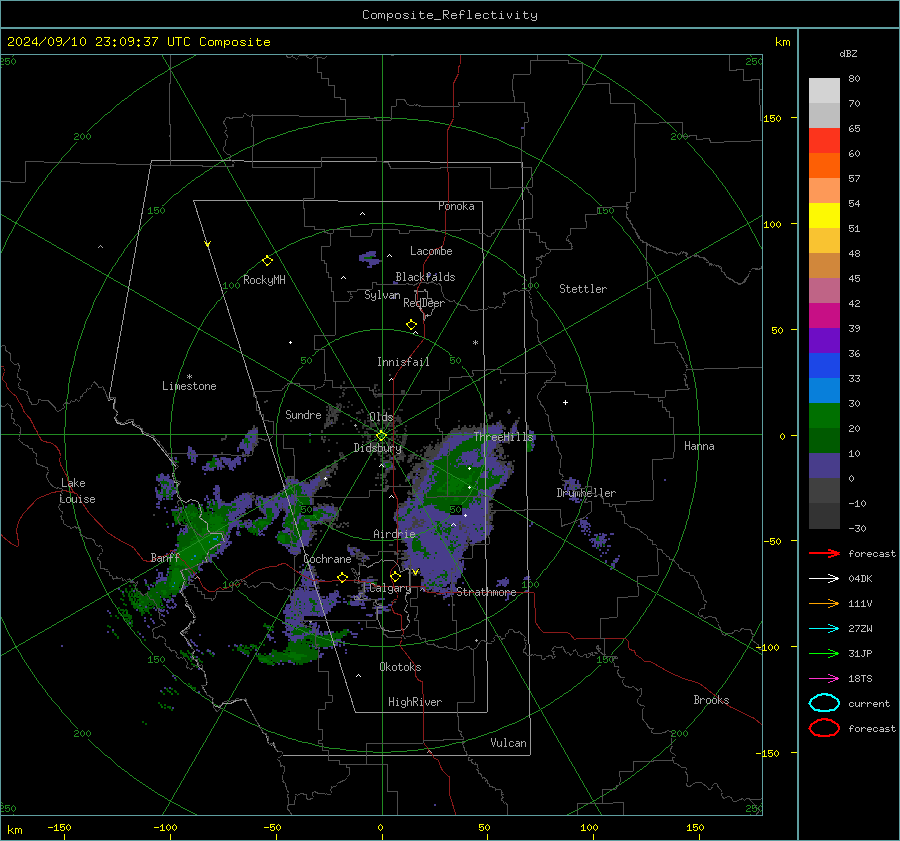Click yellow diamond marker below Cochrane
Screen dimensions: 900x841
[x=343, y=577]
